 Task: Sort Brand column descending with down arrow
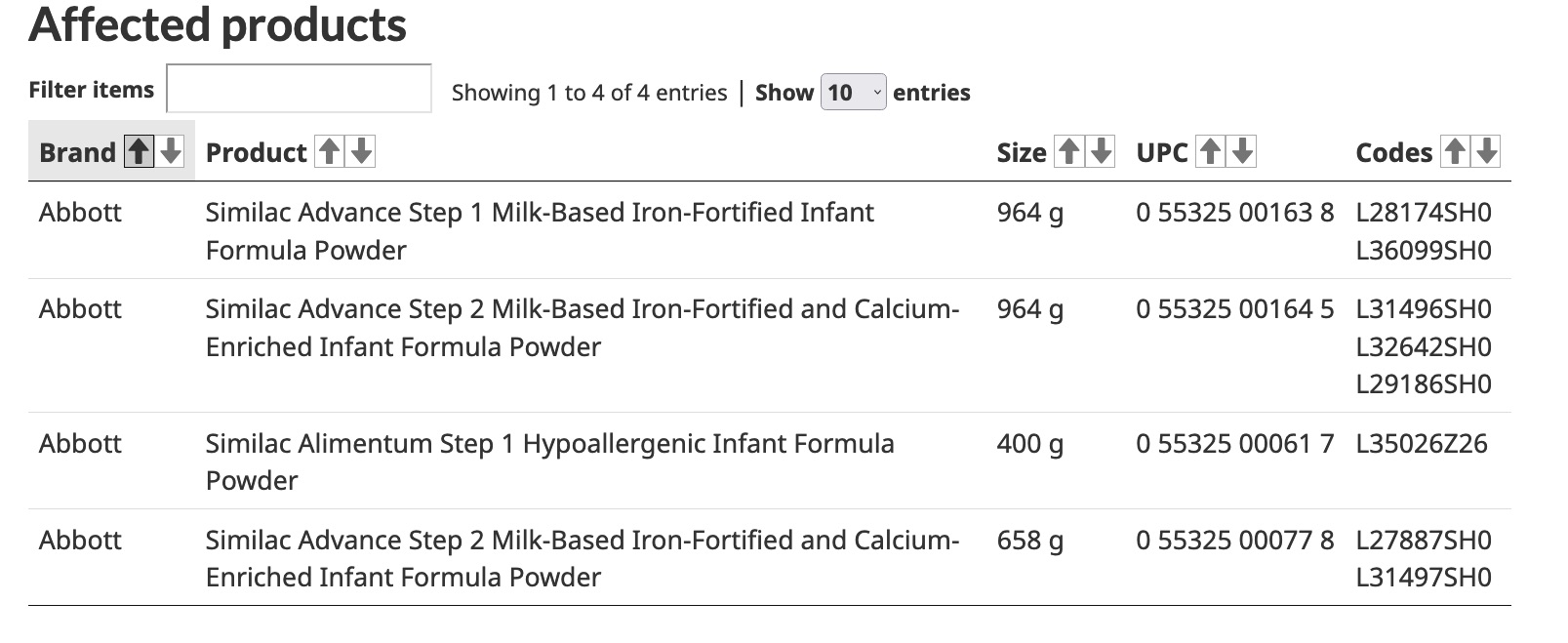coord(171,151)
